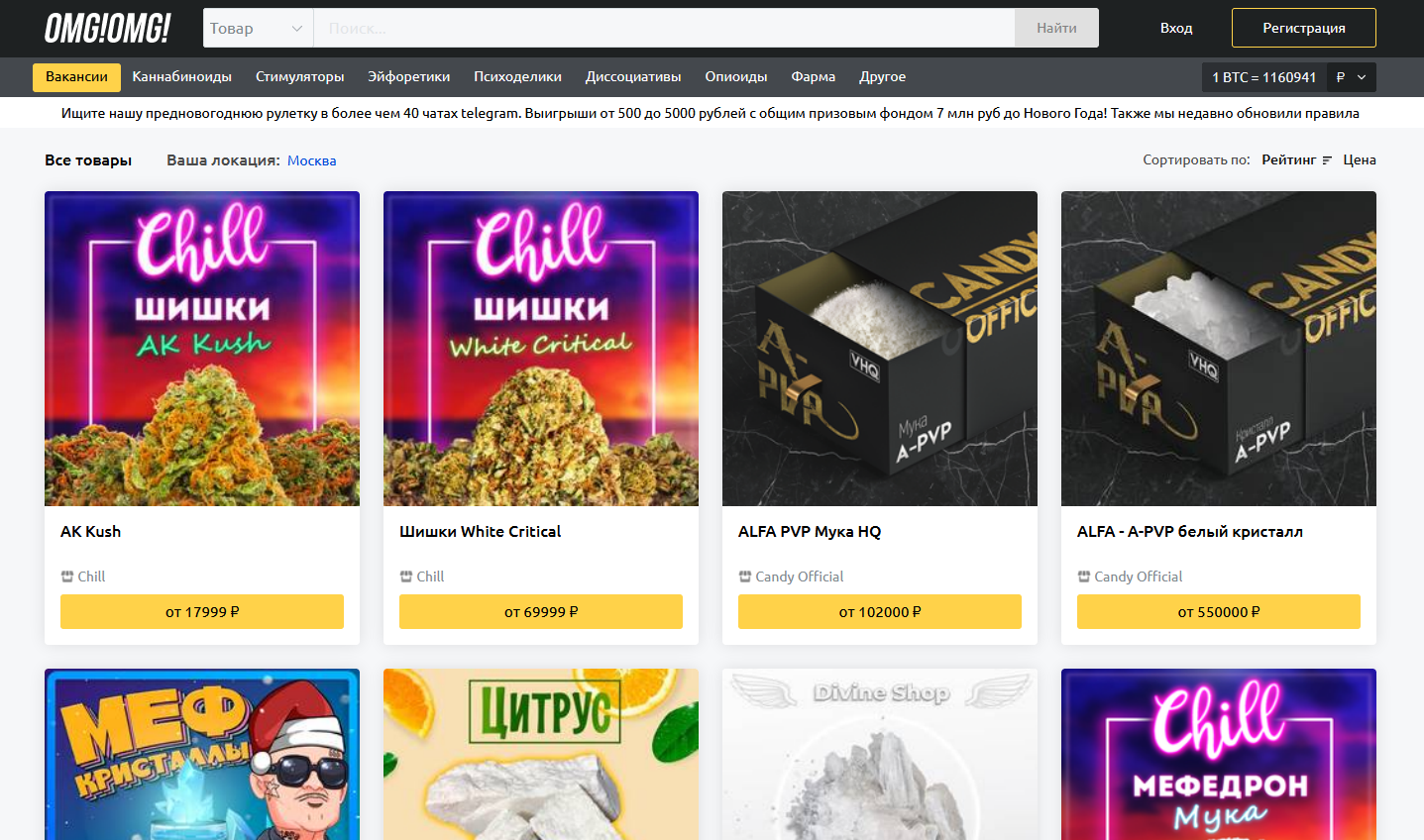1424x840 pixels.
Task: Click the Регистрация button
Action: (1303, 28)
